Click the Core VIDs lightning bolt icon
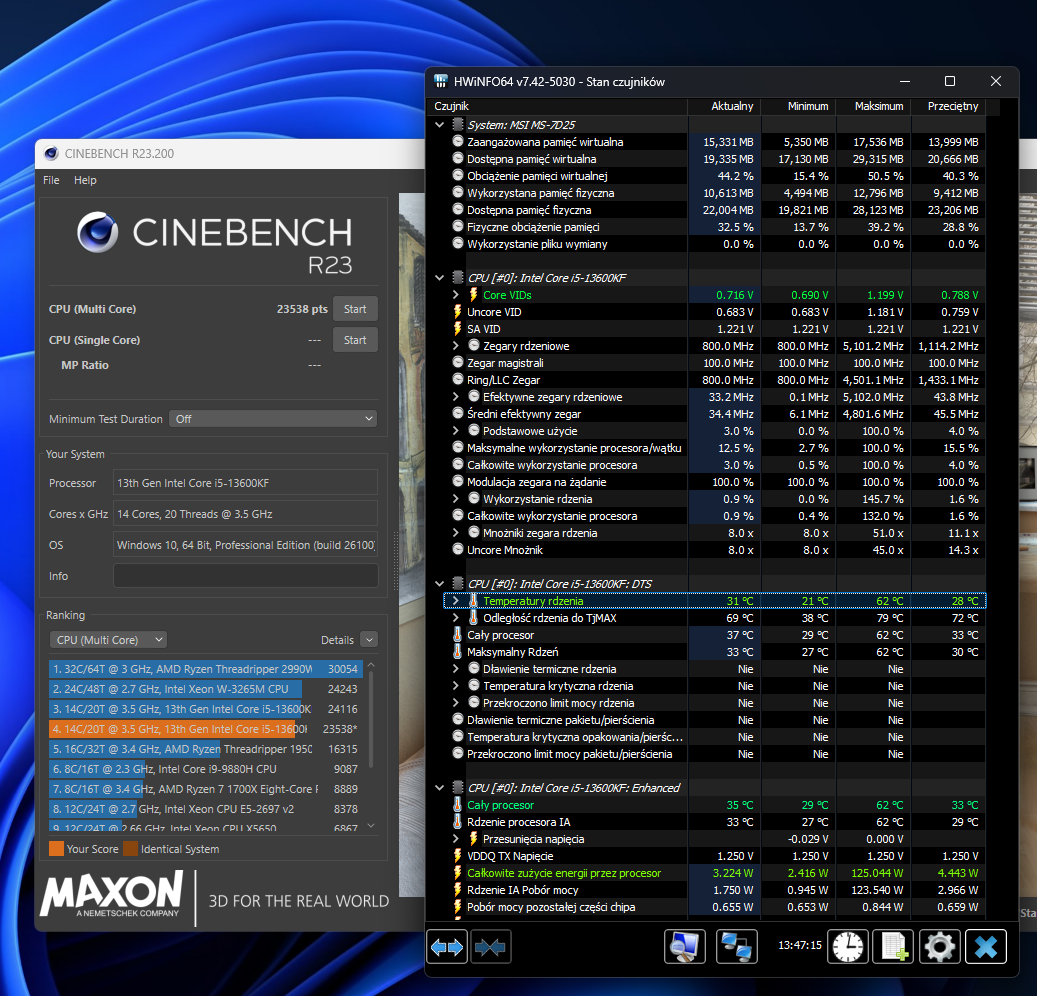The image size is (1037, 996). tap(474, 295)
